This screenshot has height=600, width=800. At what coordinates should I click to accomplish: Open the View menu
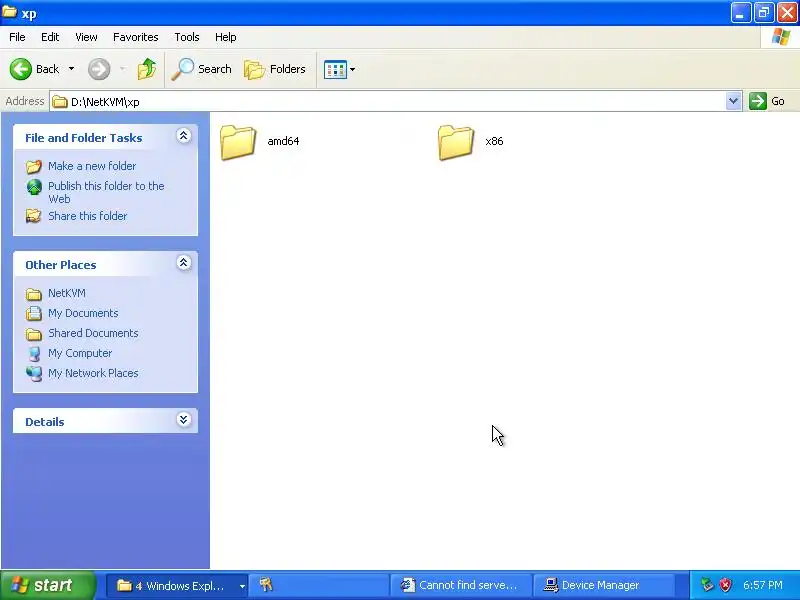86,37
